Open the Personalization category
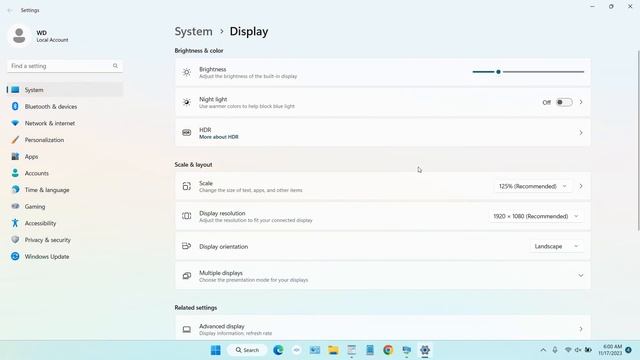The height and width of the screenshot is (360, 640). click(64, 140)
